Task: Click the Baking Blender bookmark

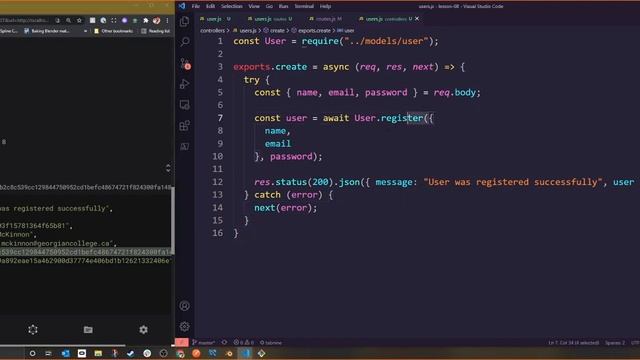Action: [x=47, y=31]
